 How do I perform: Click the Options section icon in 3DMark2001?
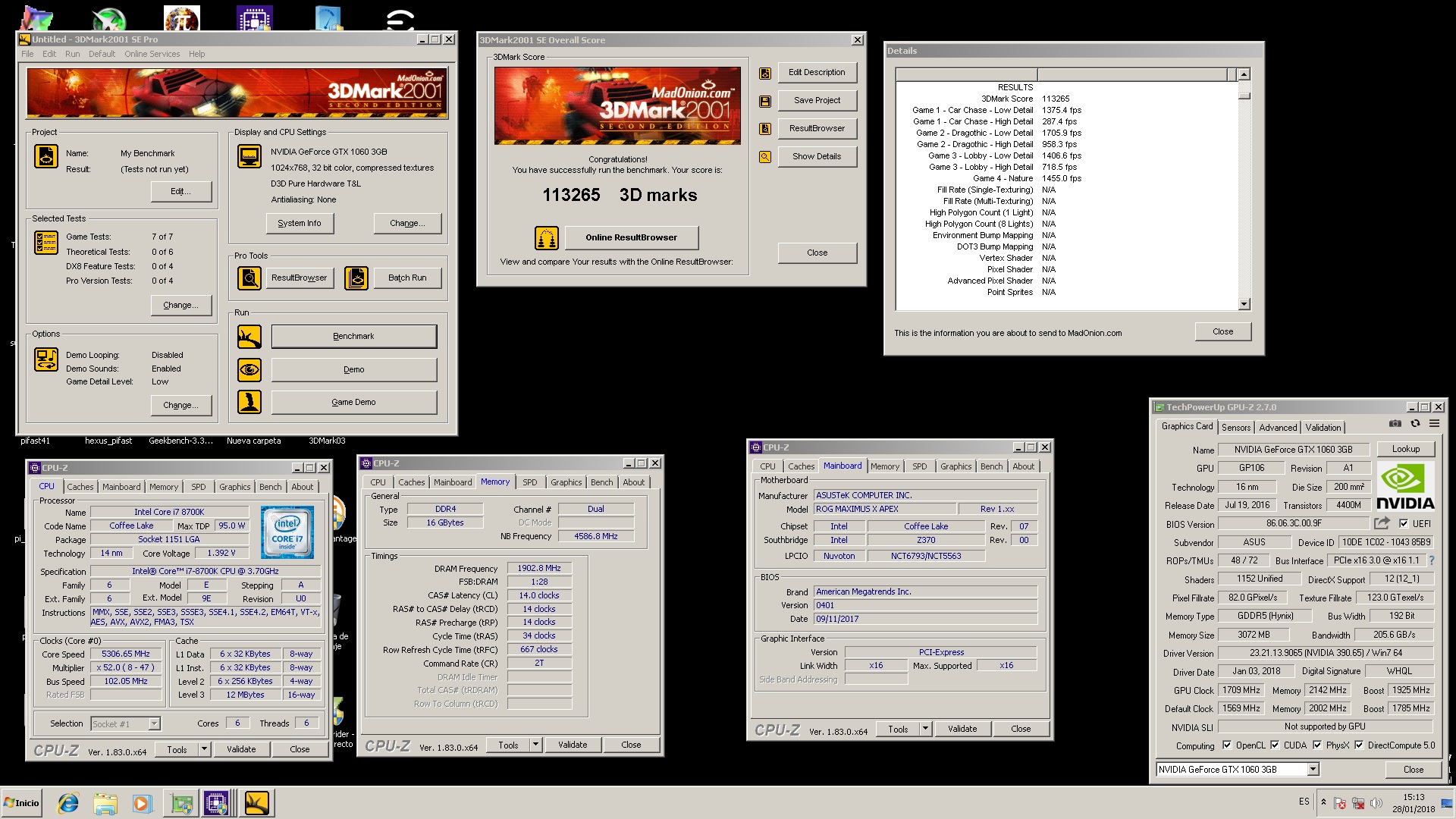click(46, 359)
